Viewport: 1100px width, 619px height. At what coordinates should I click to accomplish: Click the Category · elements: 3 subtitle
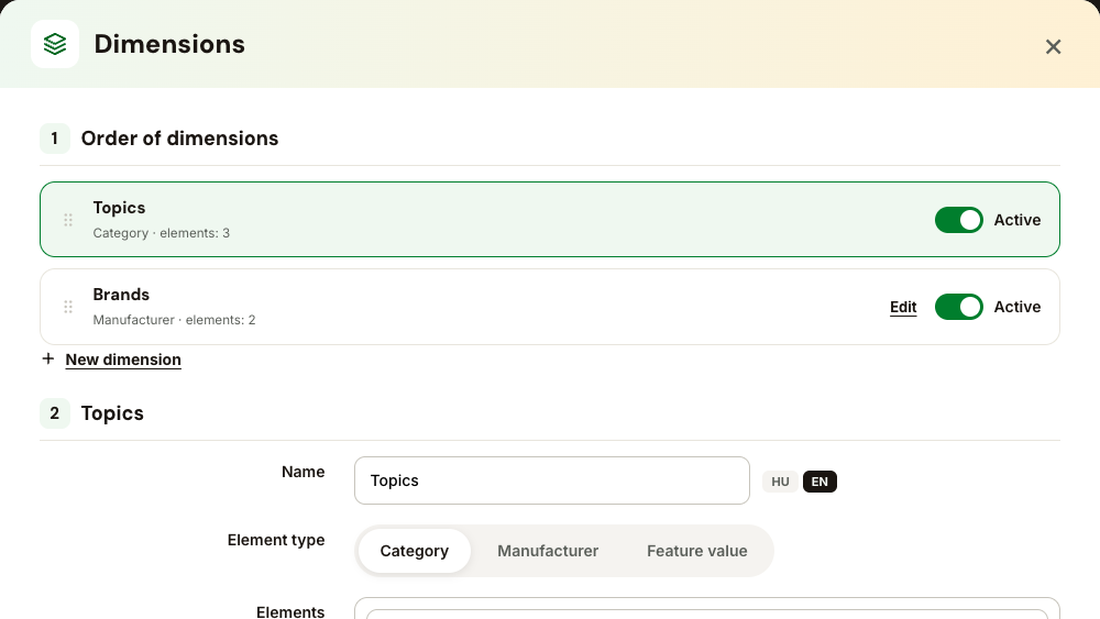click(x=161, y=233)
